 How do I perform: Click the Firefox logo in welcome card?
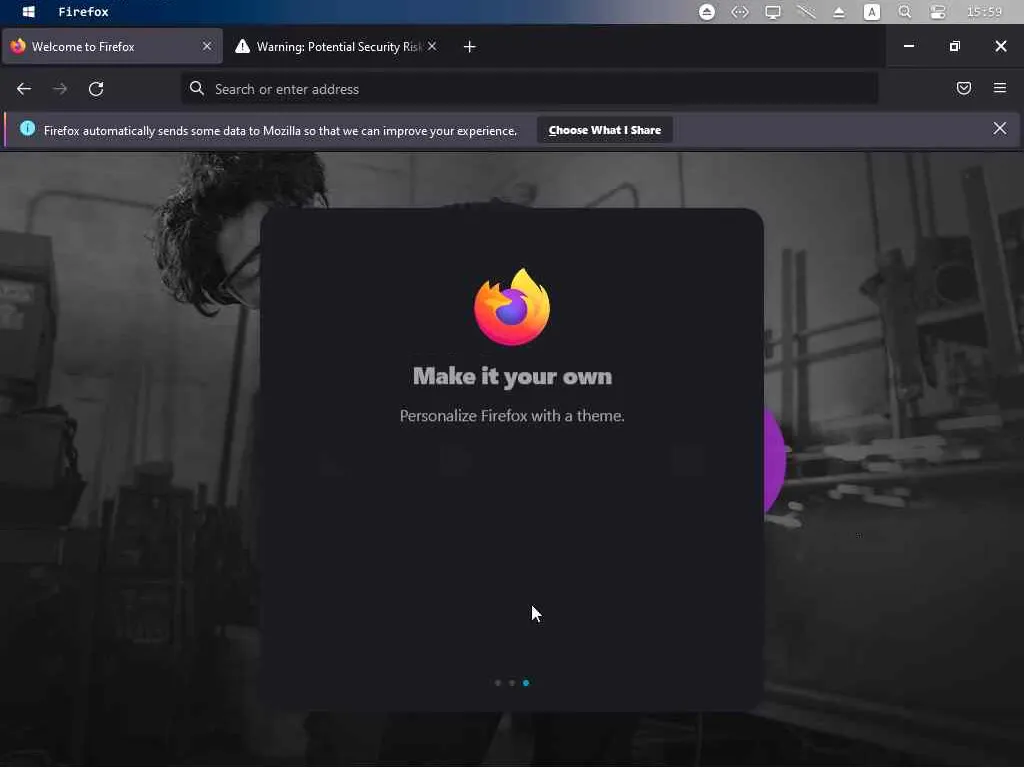click(512, 306)
